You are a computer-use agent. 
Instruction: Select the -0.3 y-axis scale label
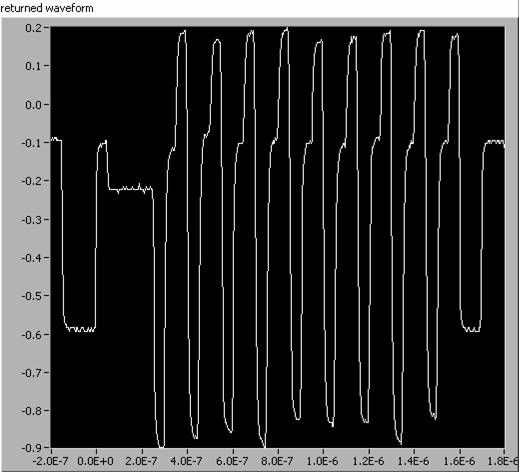(32, 220)
